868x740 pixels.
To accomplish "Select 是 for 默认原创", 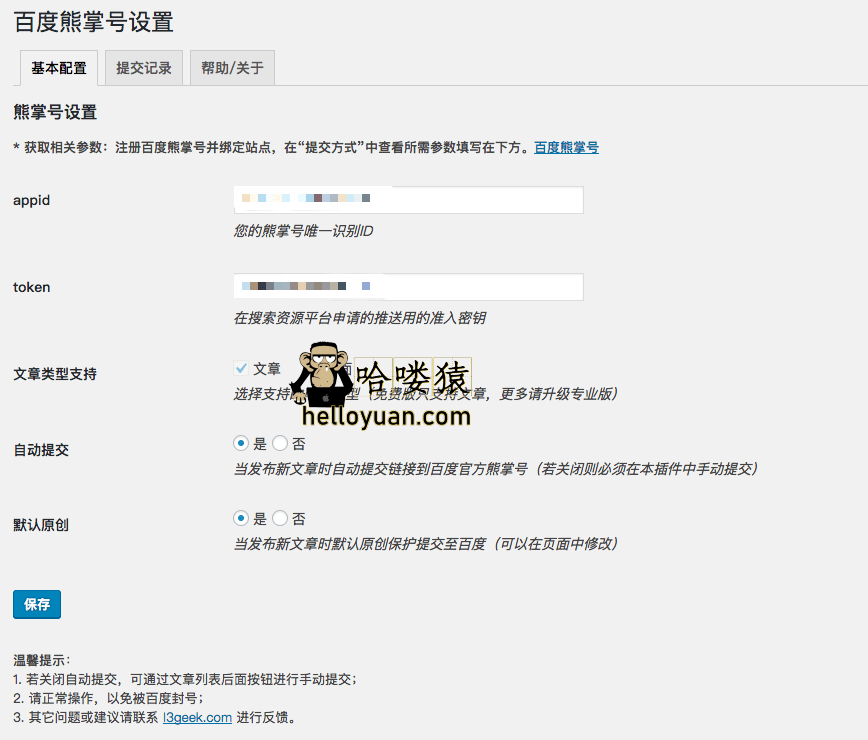I will pos(241,519).
